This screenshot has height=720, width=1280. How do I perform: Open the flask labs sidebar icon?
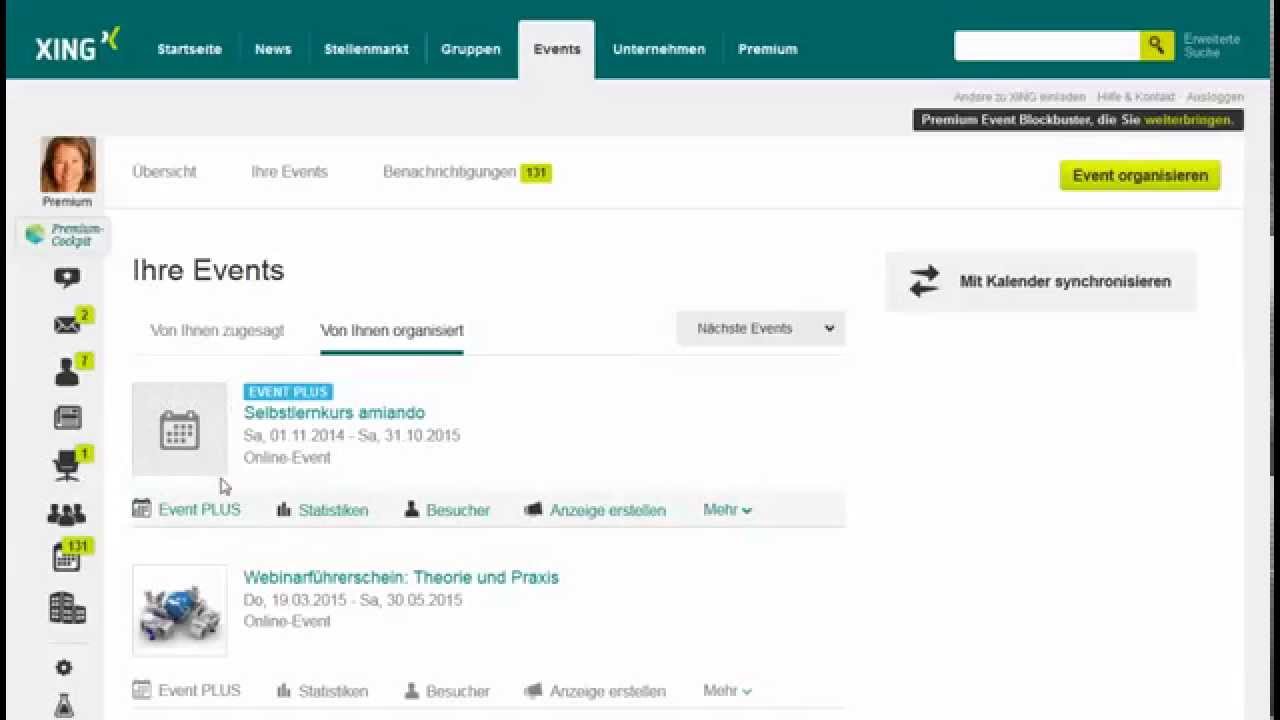pos(64,706)
